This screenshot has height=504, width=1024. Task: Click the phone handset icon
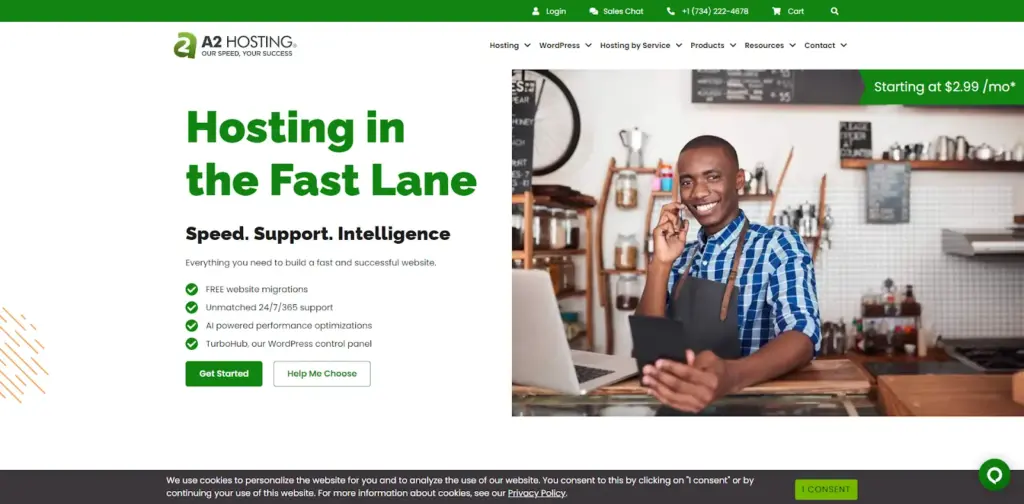pos(671,11)
